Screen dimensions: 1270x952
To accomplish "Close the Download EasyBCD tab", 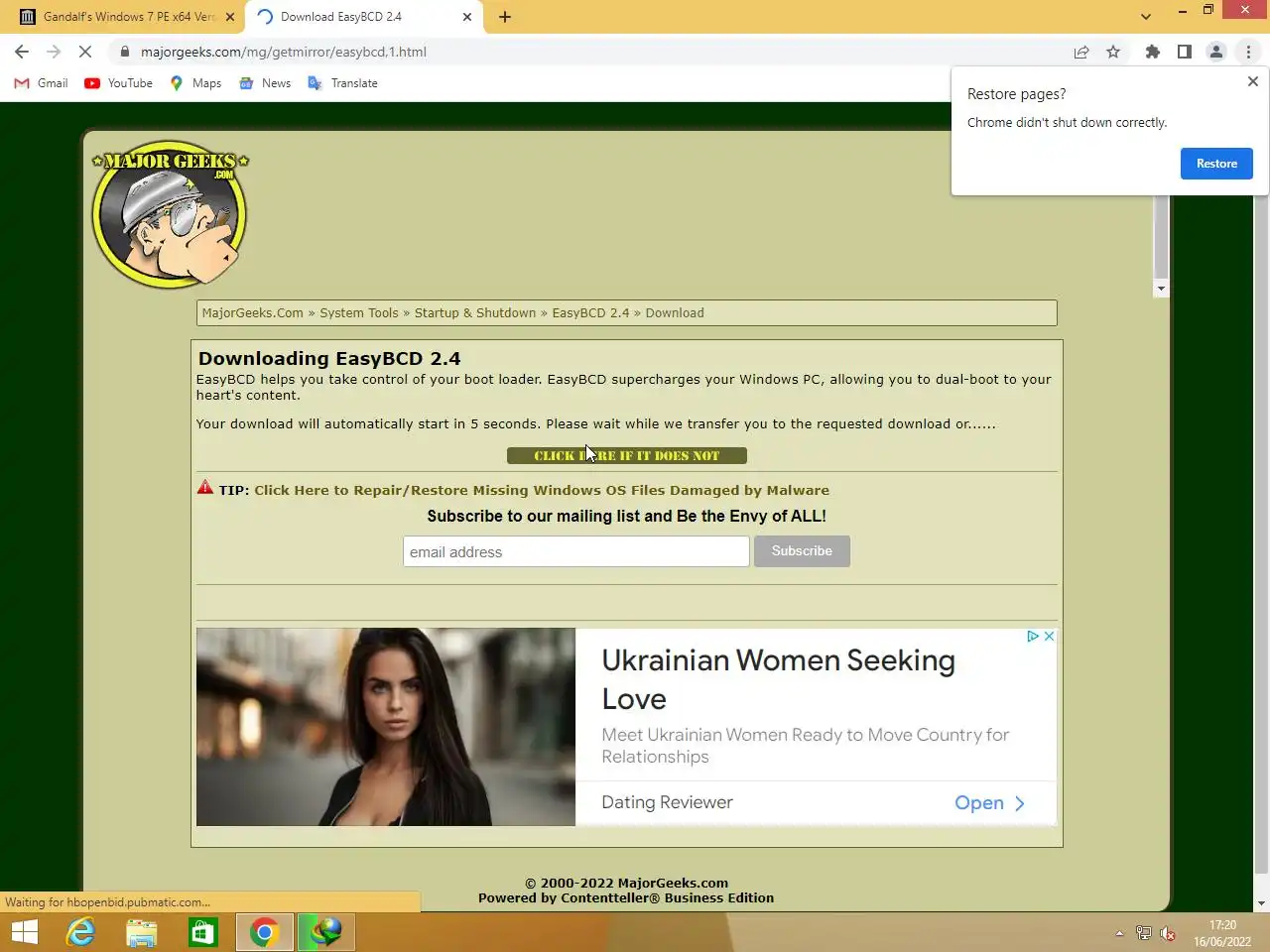I will click(x=467, y=17).
